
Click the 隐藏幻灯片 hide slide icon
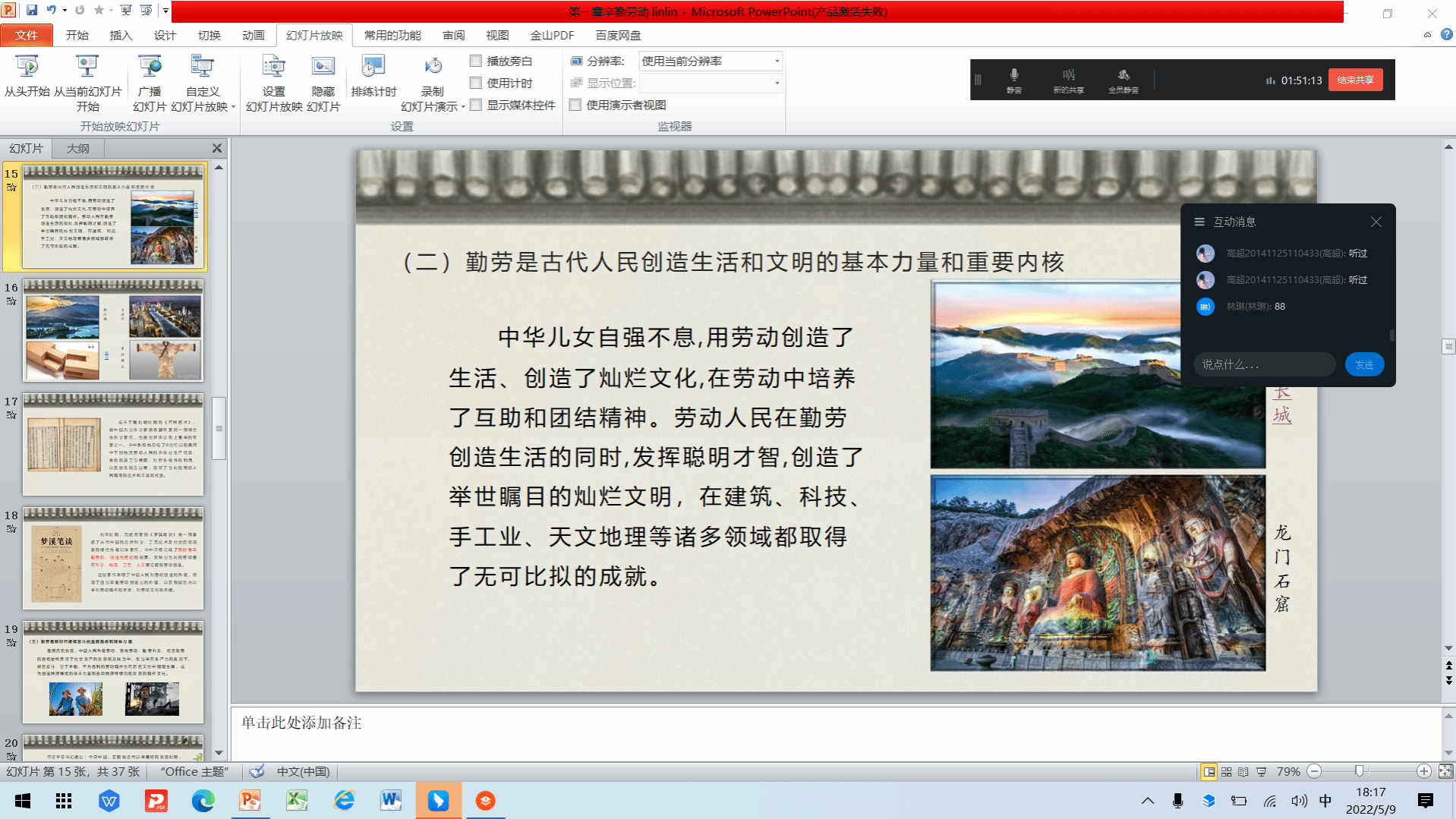[323, 76]
